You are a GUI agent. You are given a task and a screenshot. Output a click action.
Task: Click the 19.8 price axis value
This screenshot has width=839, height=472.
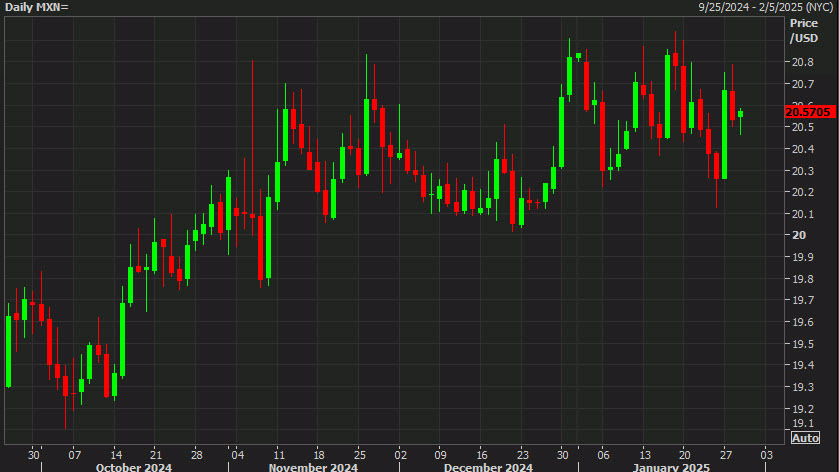[803, 279]
